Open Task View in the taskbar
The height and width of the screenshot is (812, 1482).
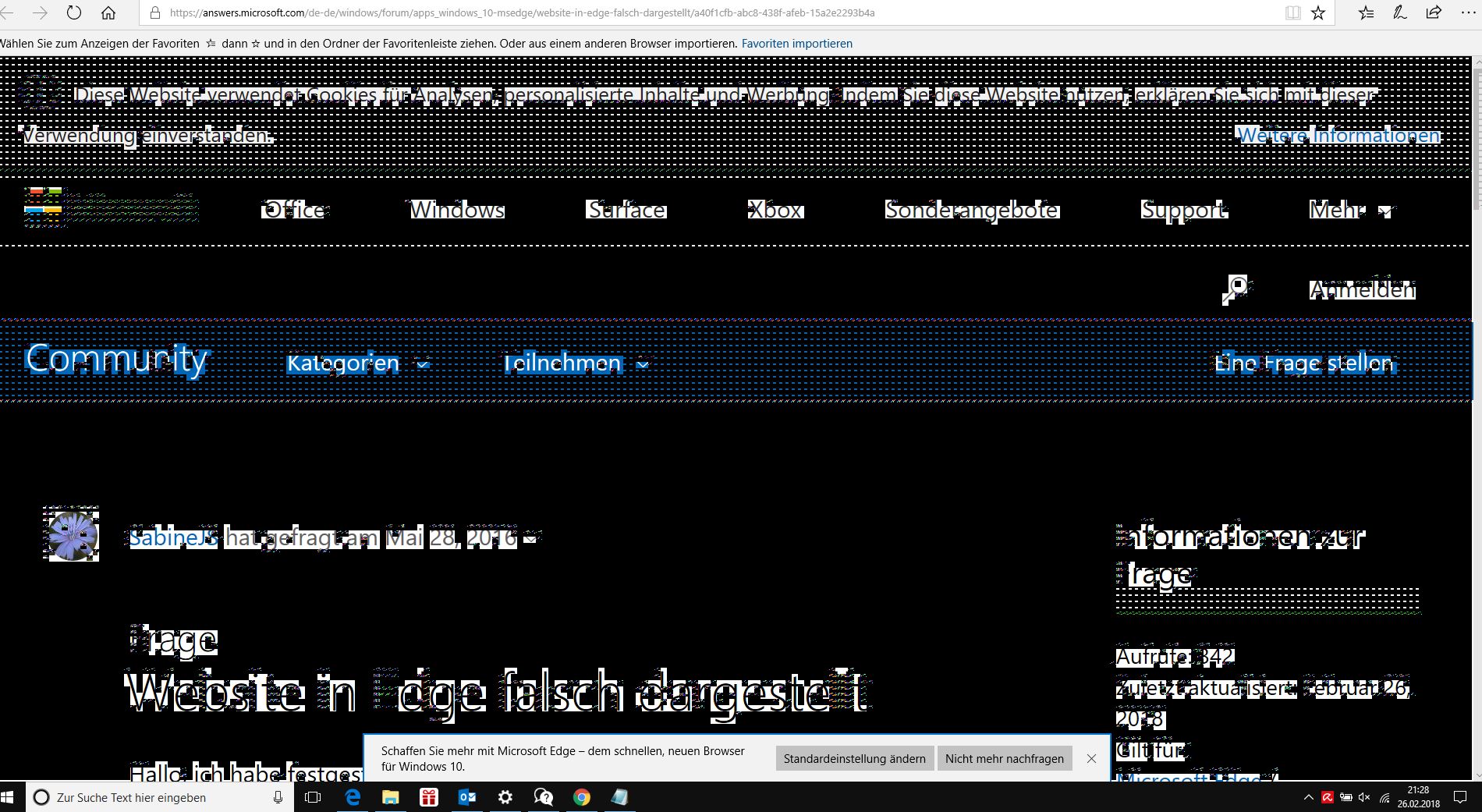[313, 797]
